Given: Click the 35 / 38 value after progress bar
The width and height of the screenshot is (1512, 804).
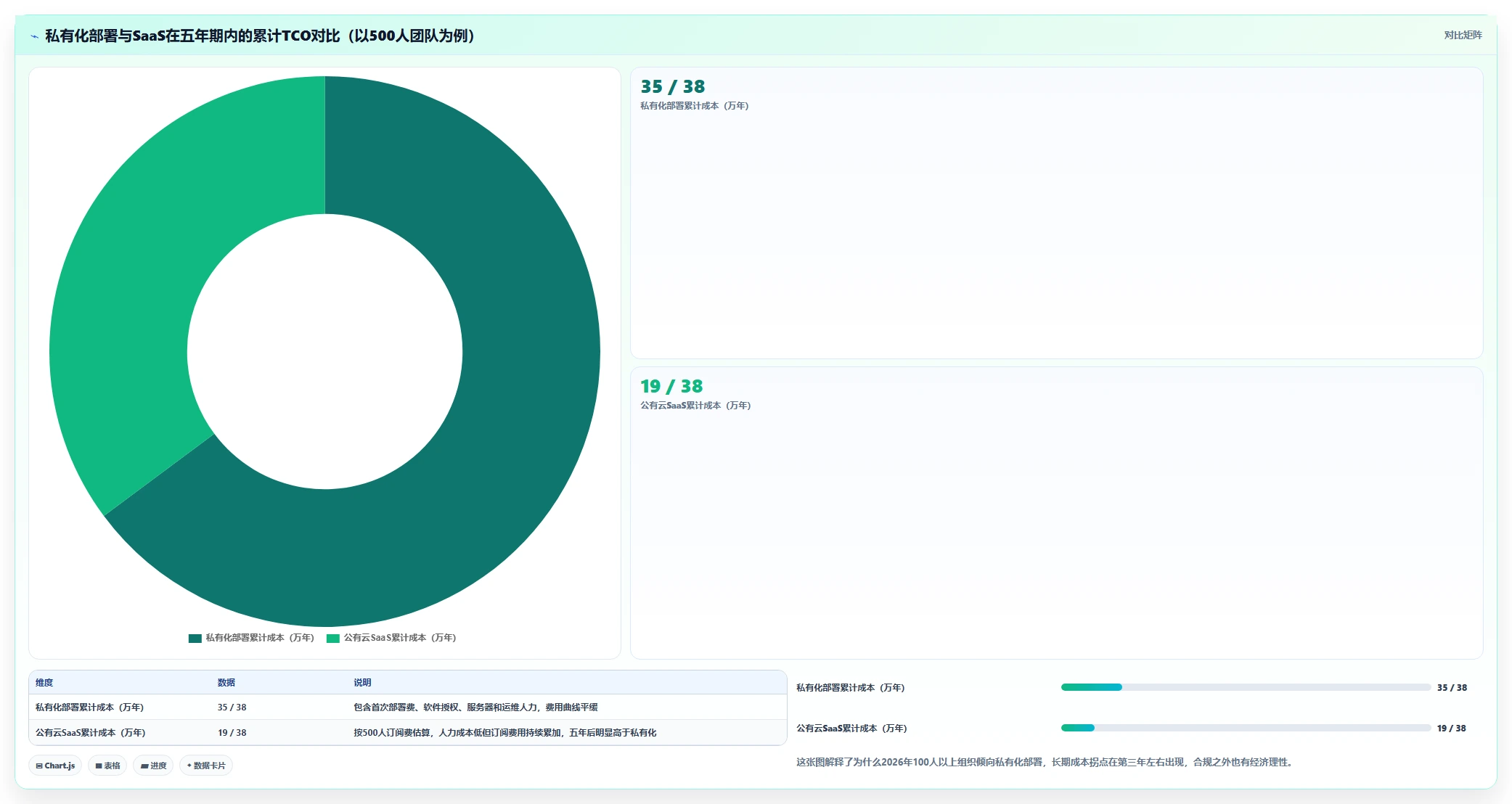Looking at the screenshot, I should [x=1452, y=688].
